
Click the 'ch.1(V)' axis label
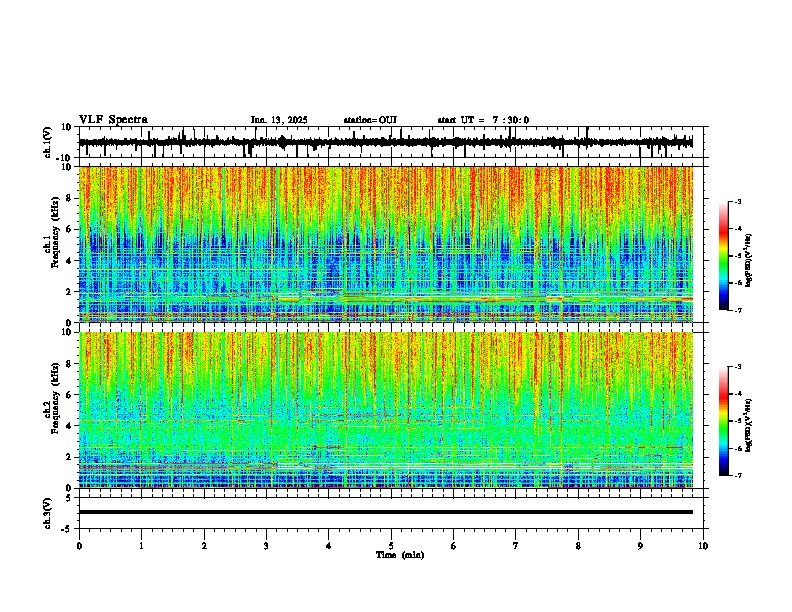pyautogui.click(x=48, y=142)
